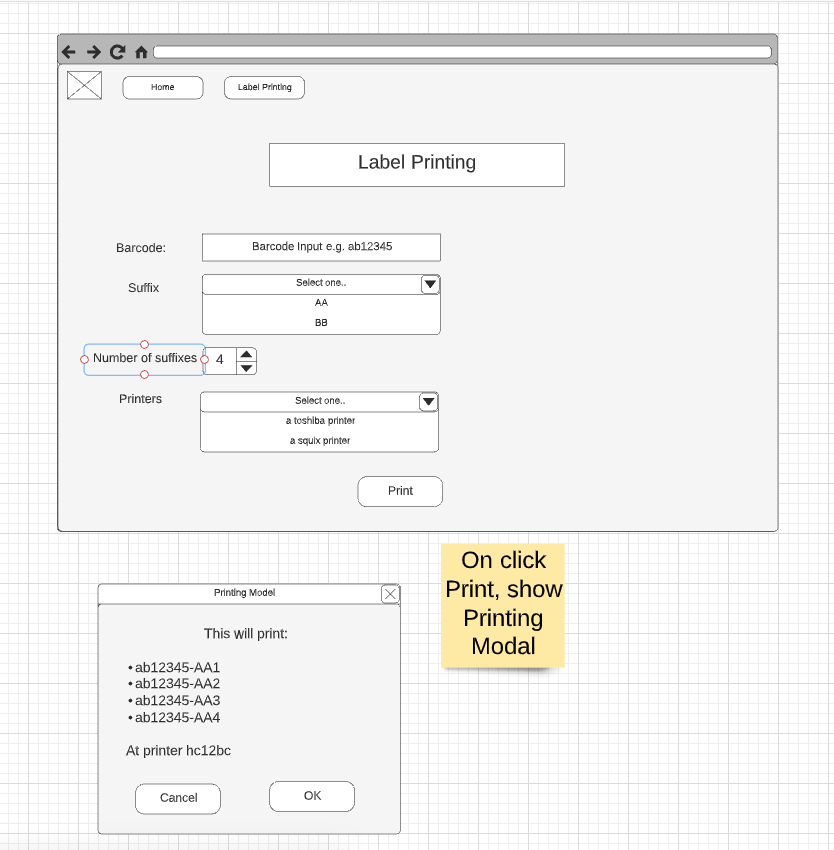Open the Printers dropdown arrow
This screenshot has height=850, width=834.
click(428, 401)
